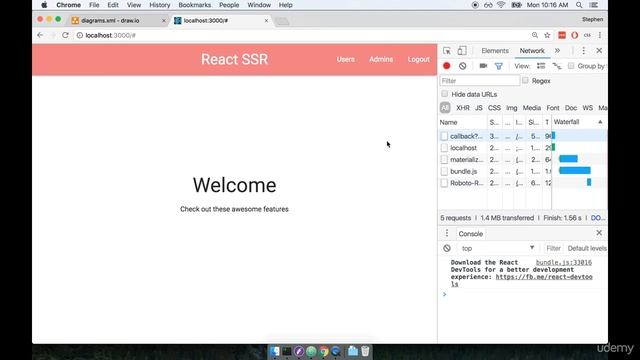The width and height of the screenshot is (640, 360).
Task: Tick the checkbox beside Roboto-R... request
Action: 444,183
